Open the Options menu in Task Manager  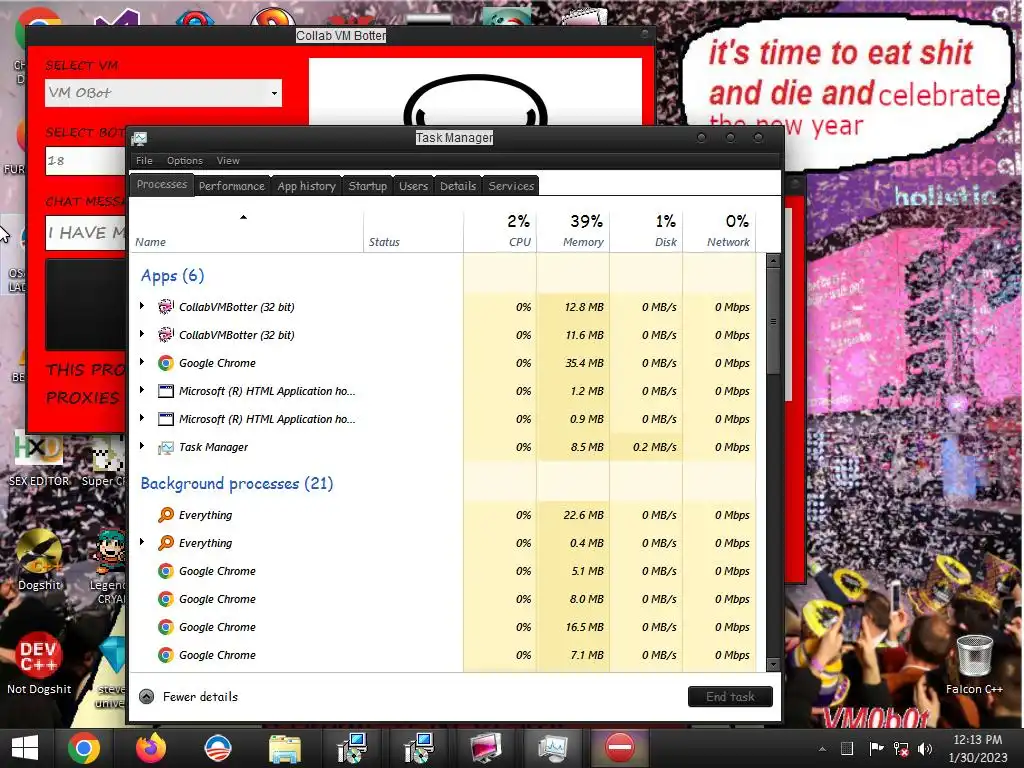click(185, 161)
